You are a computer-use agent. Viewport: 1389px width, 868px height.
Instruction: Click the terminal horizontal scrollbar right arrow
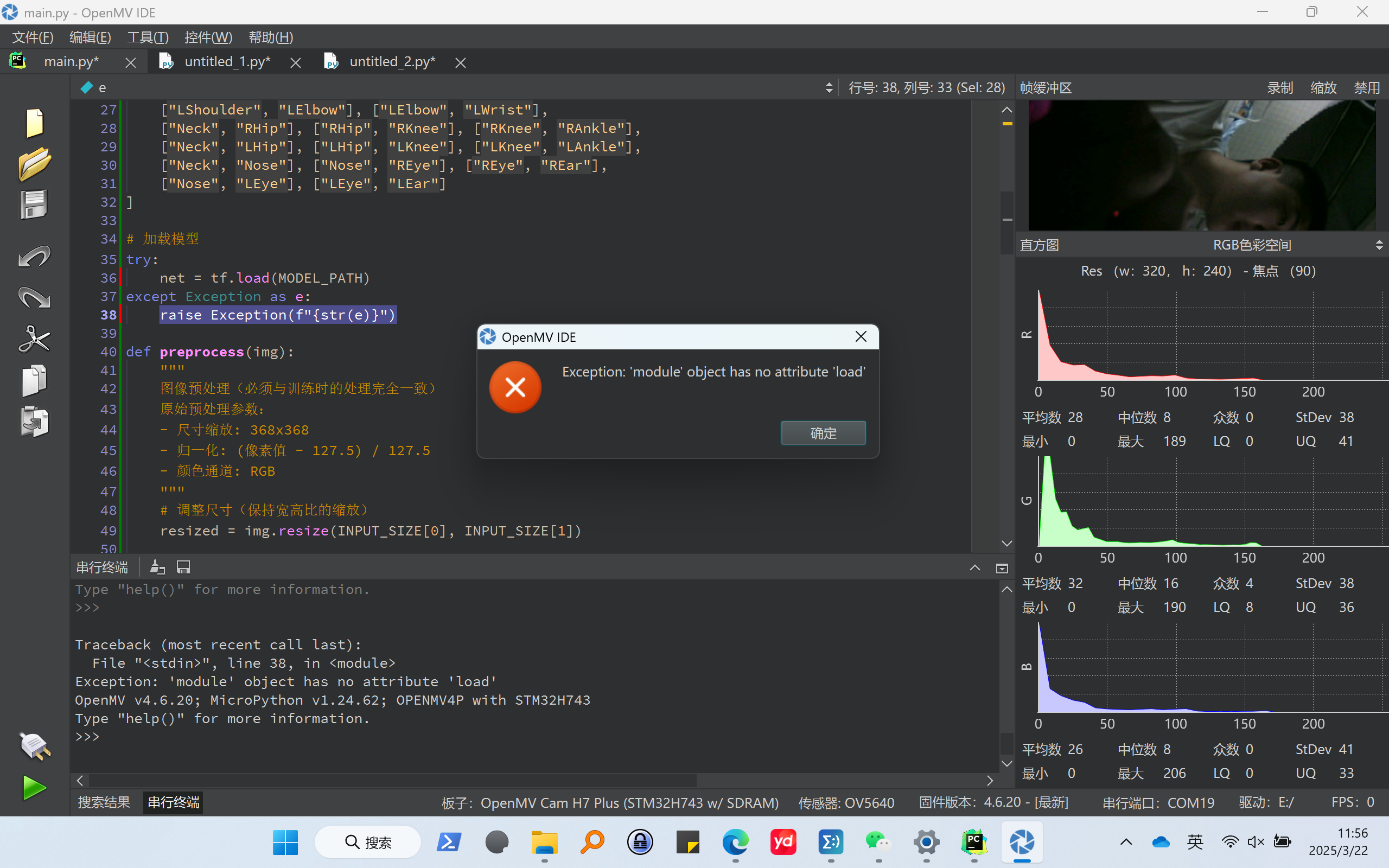point(990,781)
